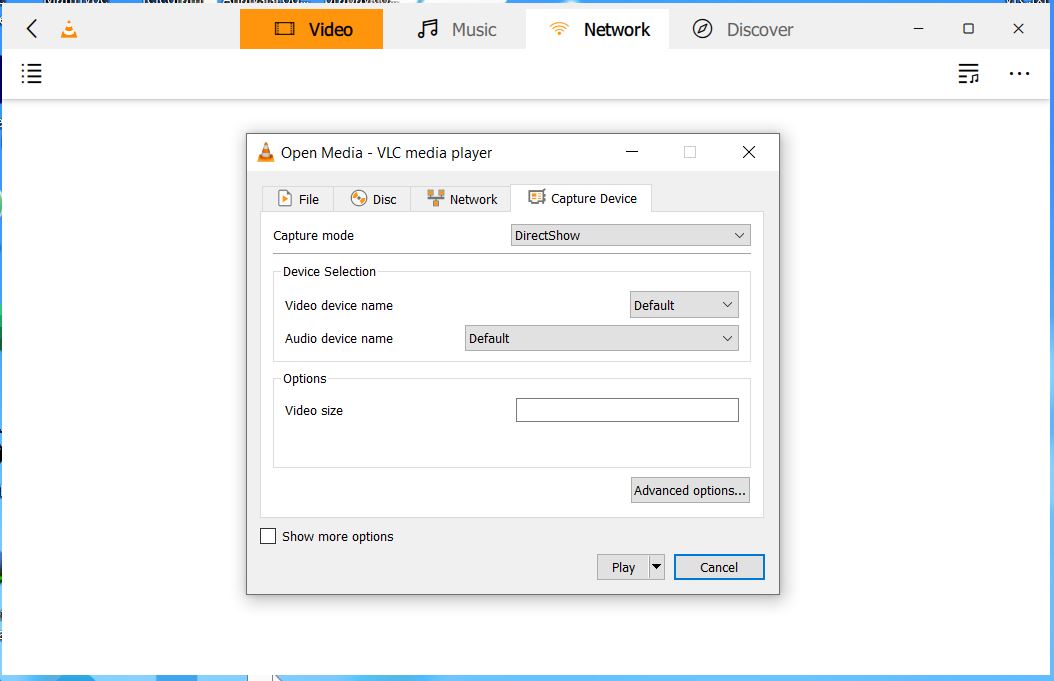Open the playlist queue icon
1054x681 pixels.
(x=968, y=73)
